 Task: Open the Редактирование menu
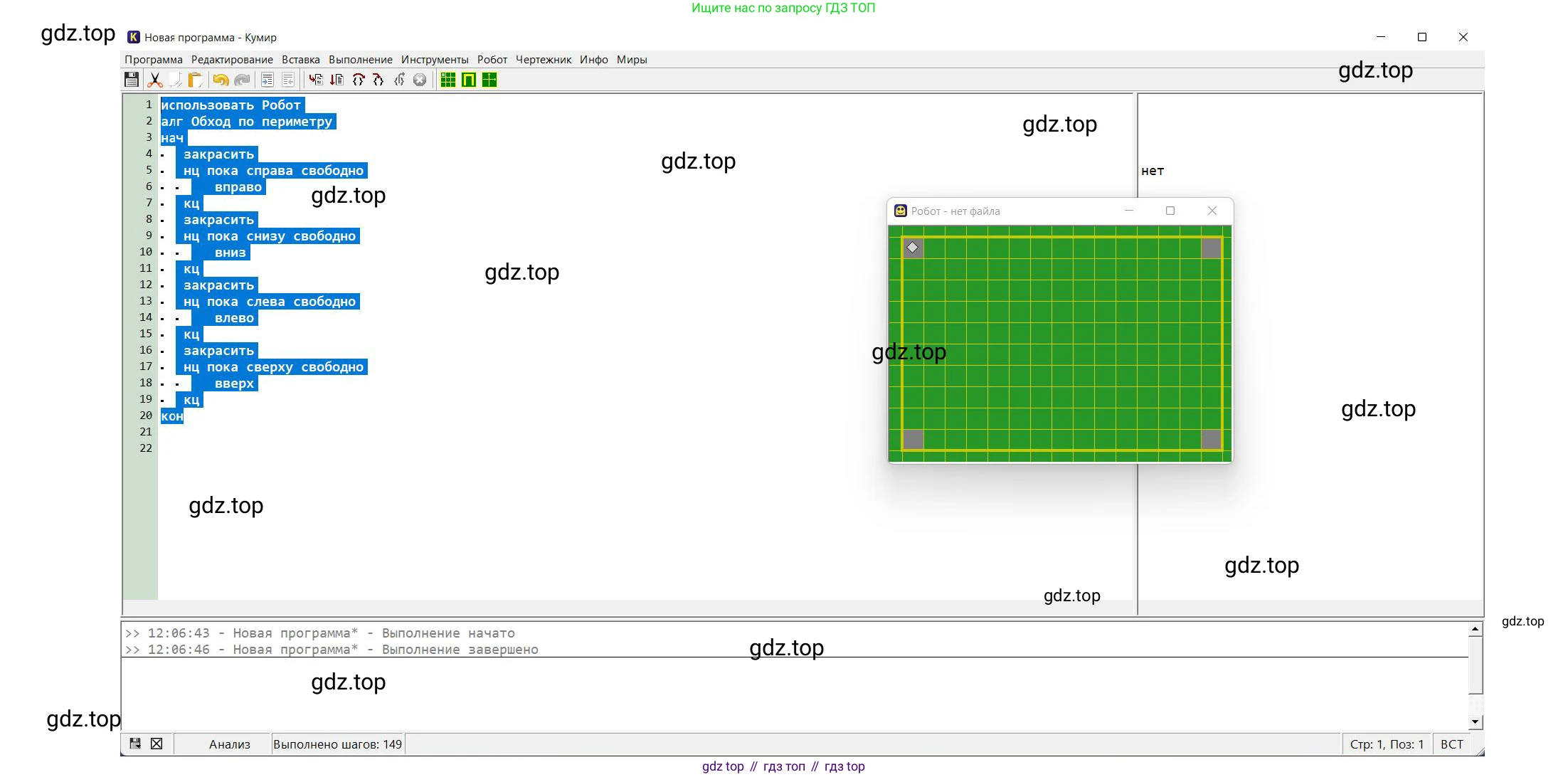click(x=232, y=60)
